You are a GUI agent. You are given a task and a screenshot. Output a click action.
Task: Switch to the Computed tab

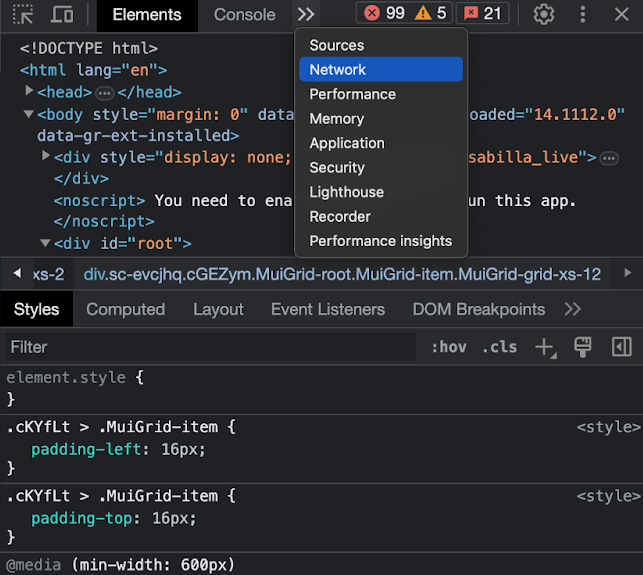pos(125,309)
